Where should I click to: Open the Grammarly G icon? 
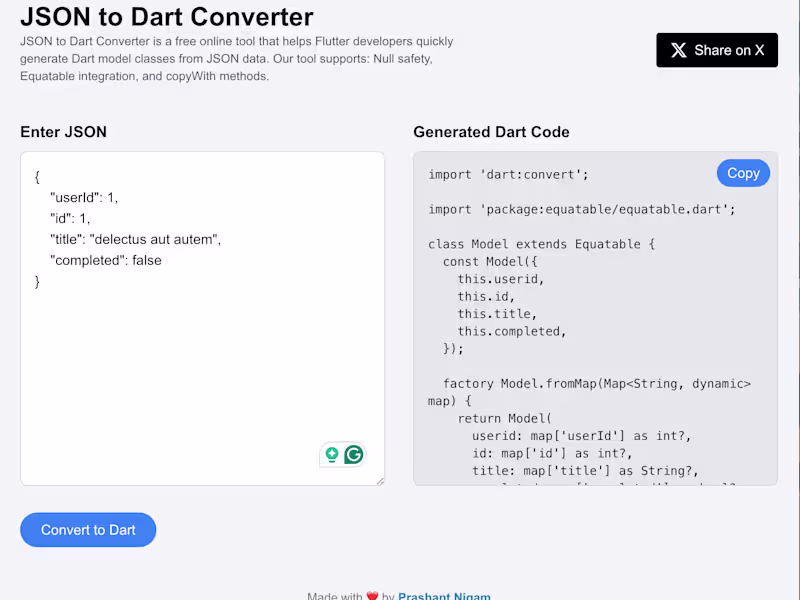coord(353,455)
